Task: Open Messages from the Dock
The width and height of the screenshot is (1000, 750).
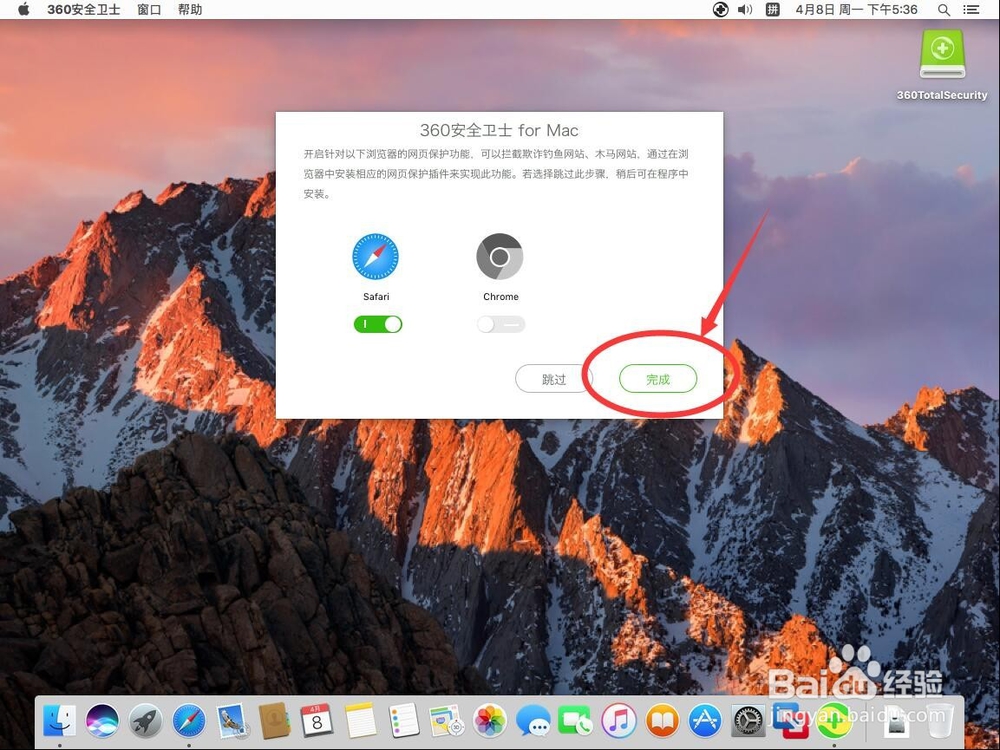Action: 533,721
